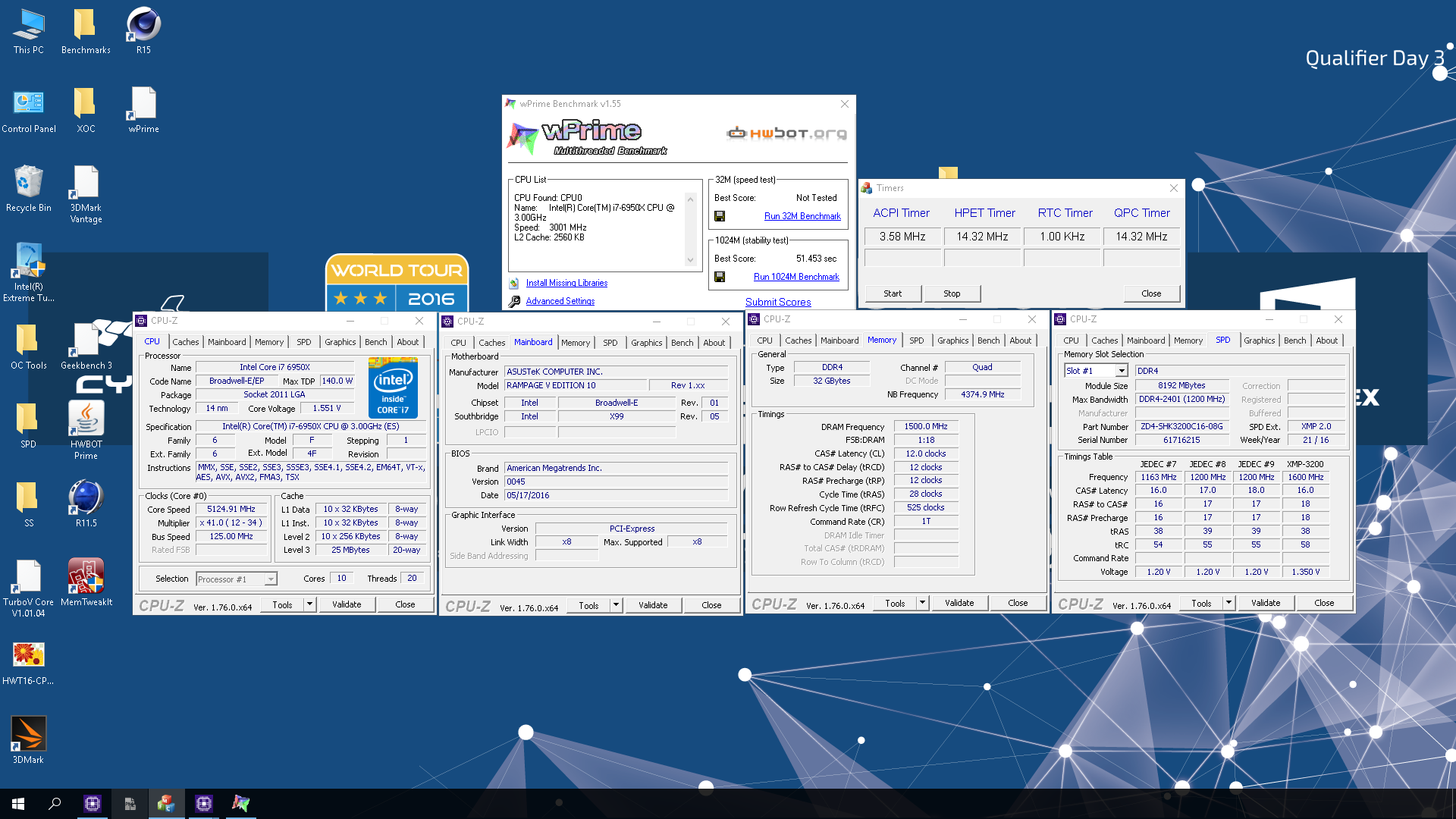Launch TurboV Core V1.01.04 shortcut
Image resolution: width=1456 pixels, height=819 pixels.
(28, 588)
